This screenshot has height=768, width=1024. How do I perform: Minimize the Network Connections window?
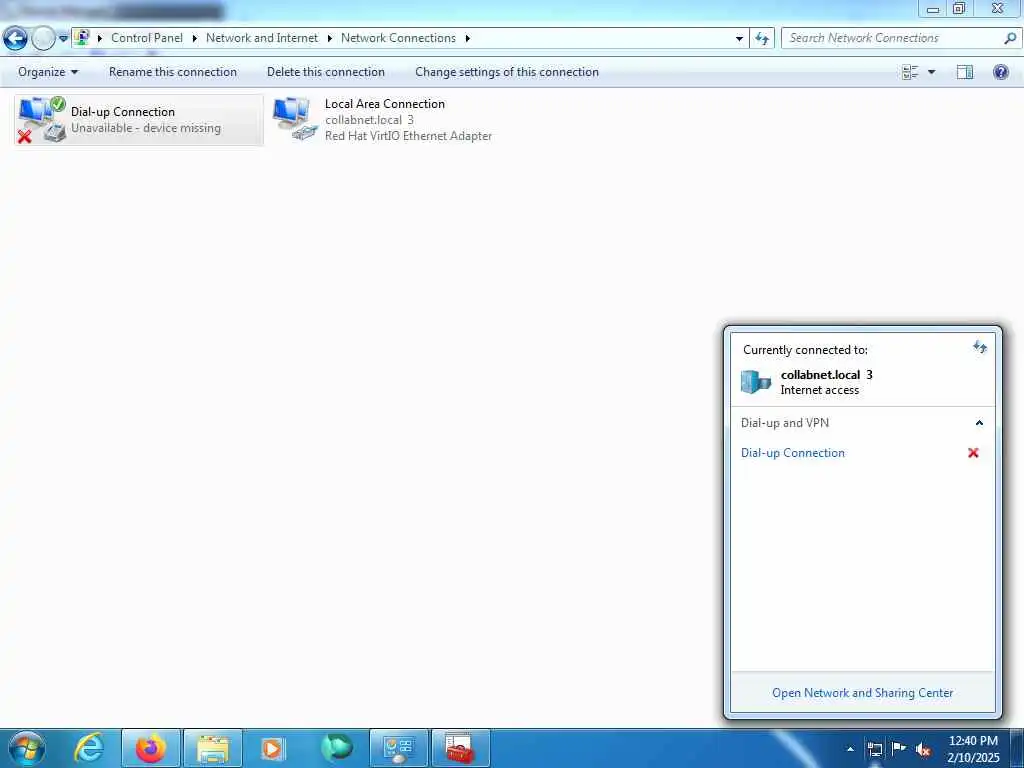pyautogui.click(x=933, y=8)
